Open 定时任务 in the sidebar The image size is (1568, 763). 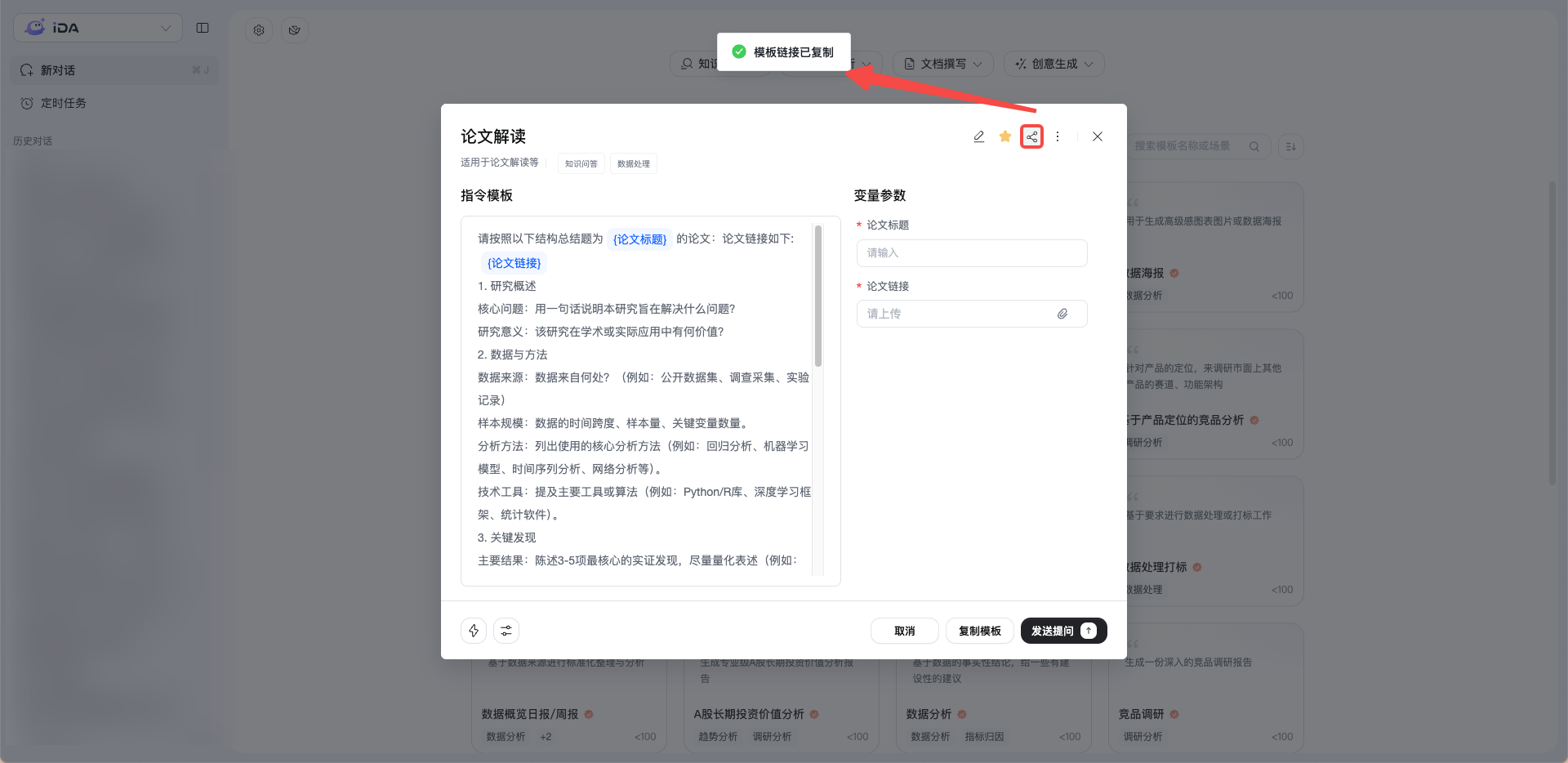pos(114,103)
